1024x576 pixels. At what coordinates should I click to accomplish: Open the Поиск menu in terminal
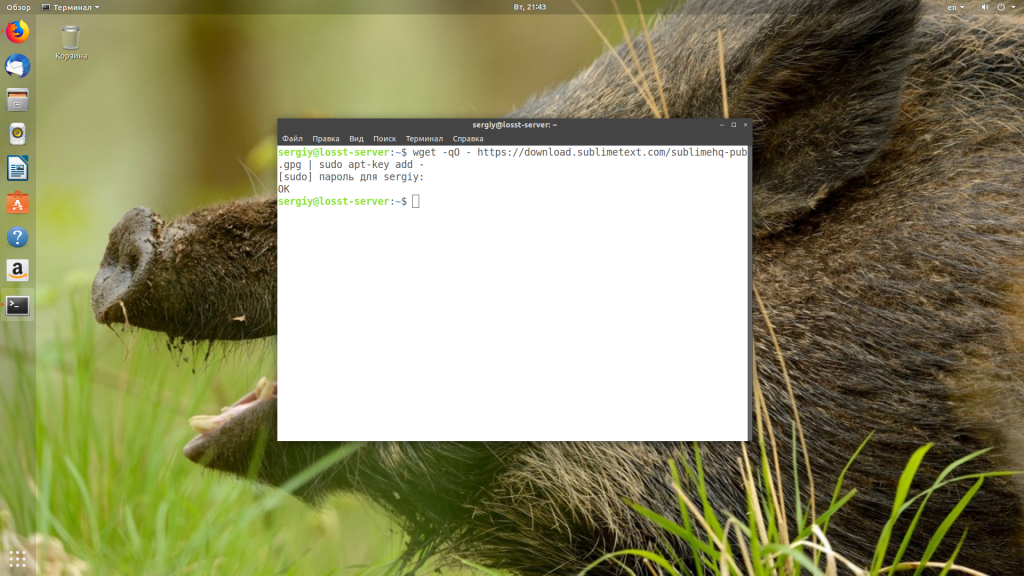(x=384, y=139)
